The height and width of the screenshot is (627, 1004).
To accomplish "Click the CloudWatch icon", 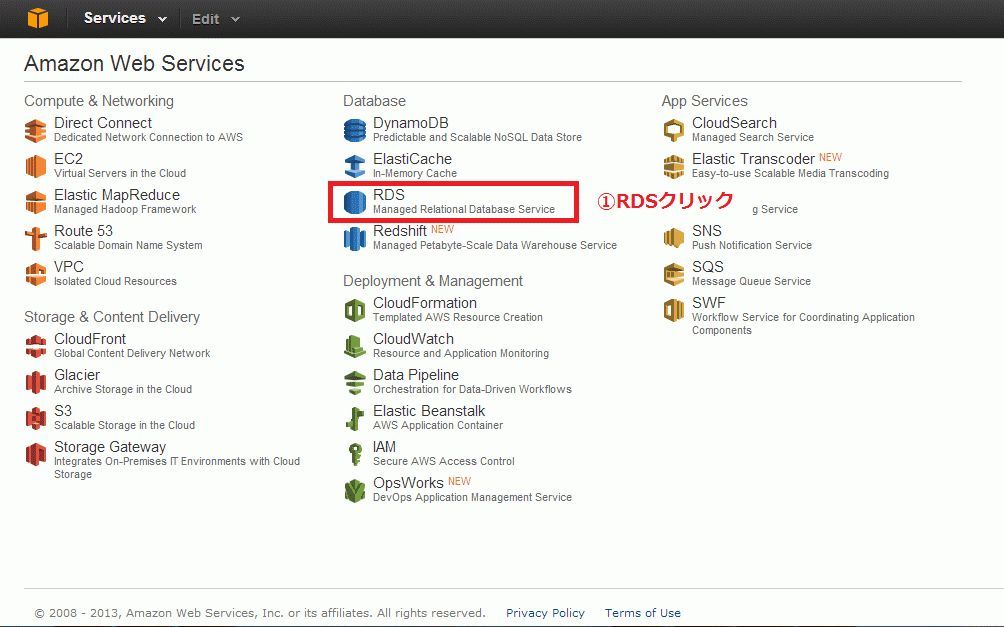I will tap(355, 346).
